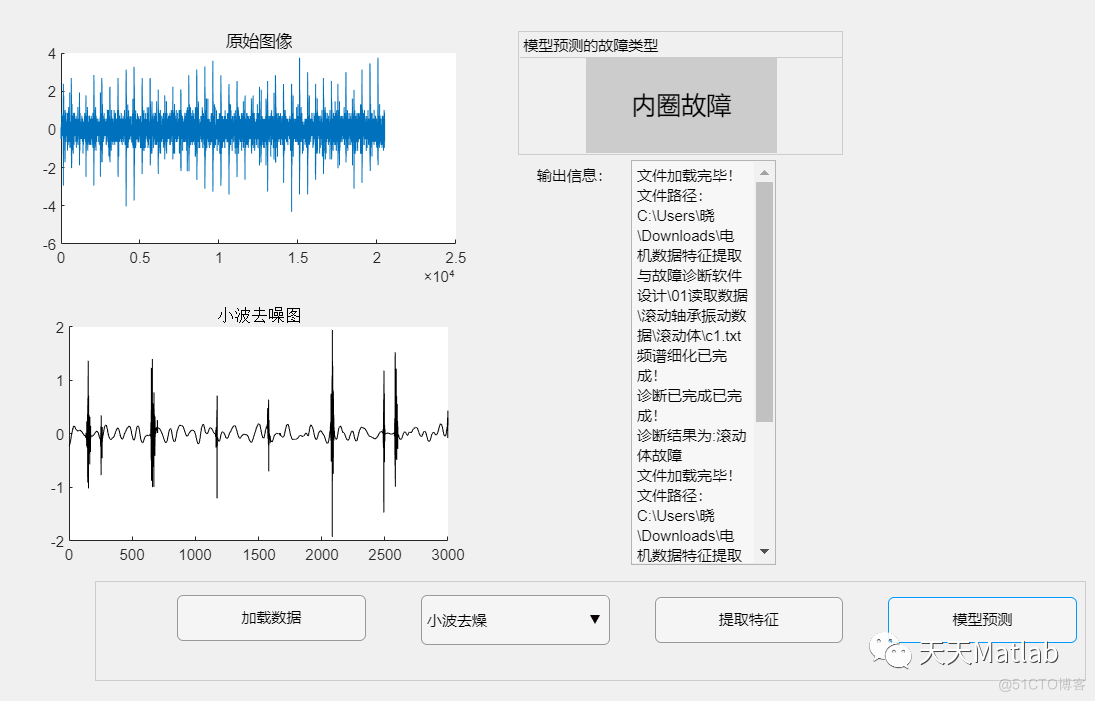Click the 原始图像 signal plot

(x=258, y=148)
